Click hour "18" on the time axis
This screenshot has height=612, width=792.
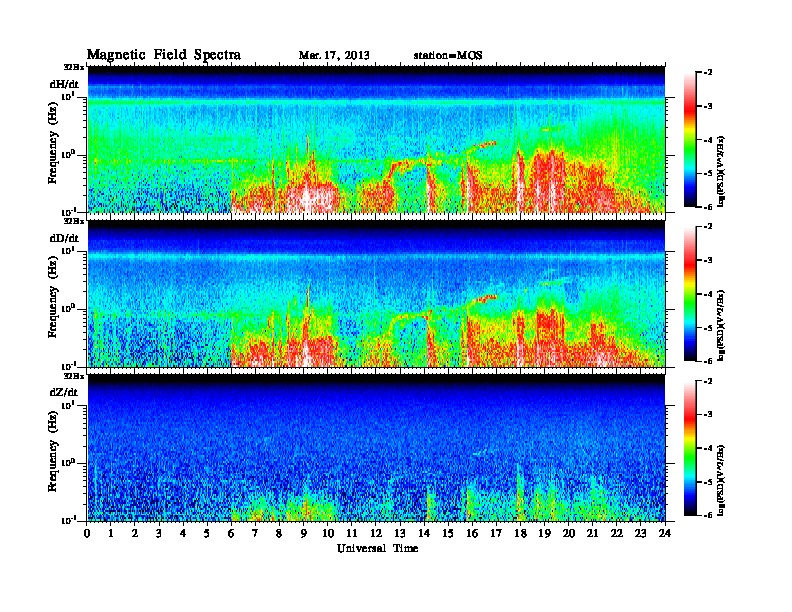520,534
